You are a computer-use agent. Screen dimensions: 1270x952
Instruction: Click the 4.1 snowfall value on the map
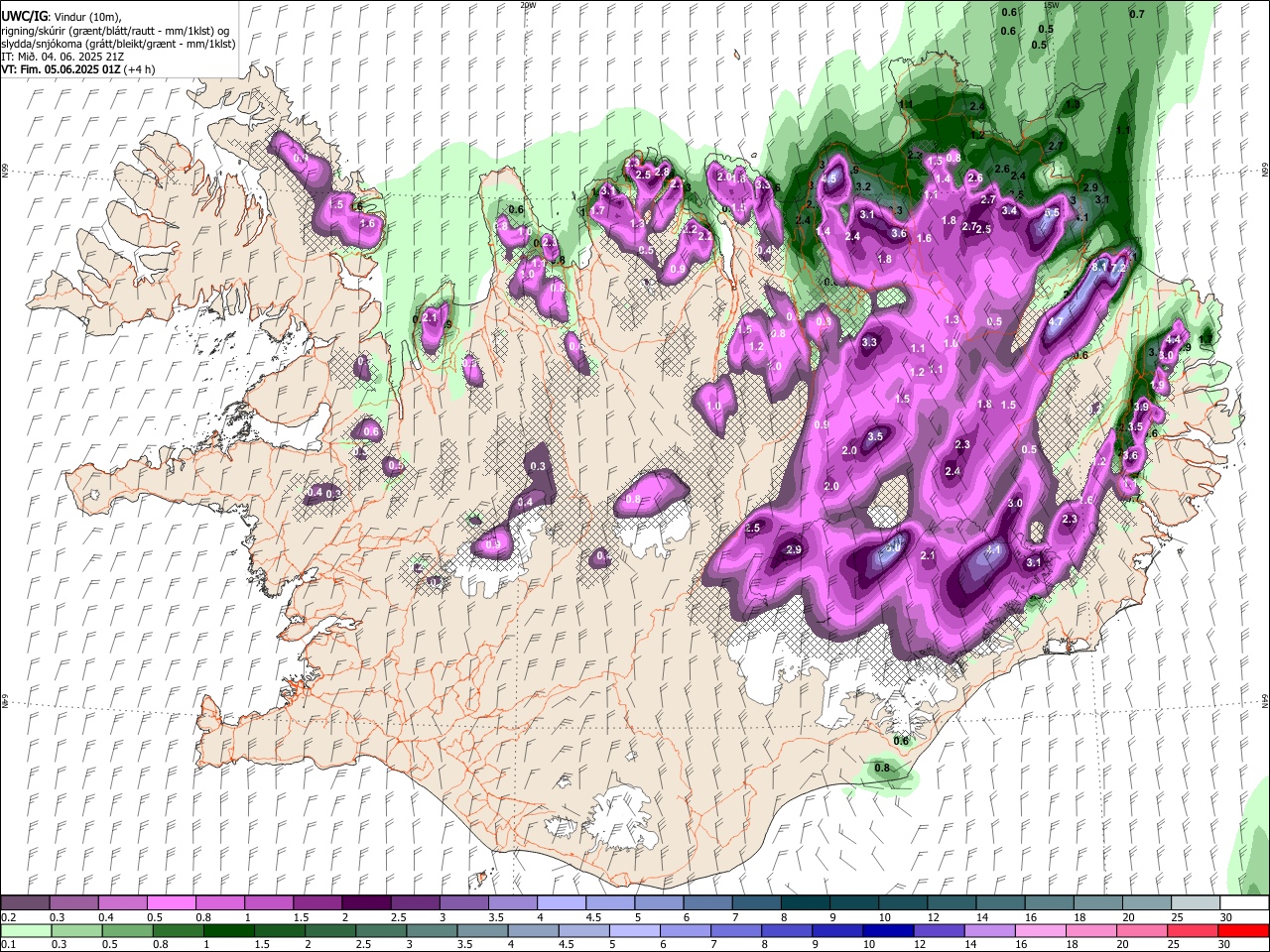click(995, 549)
